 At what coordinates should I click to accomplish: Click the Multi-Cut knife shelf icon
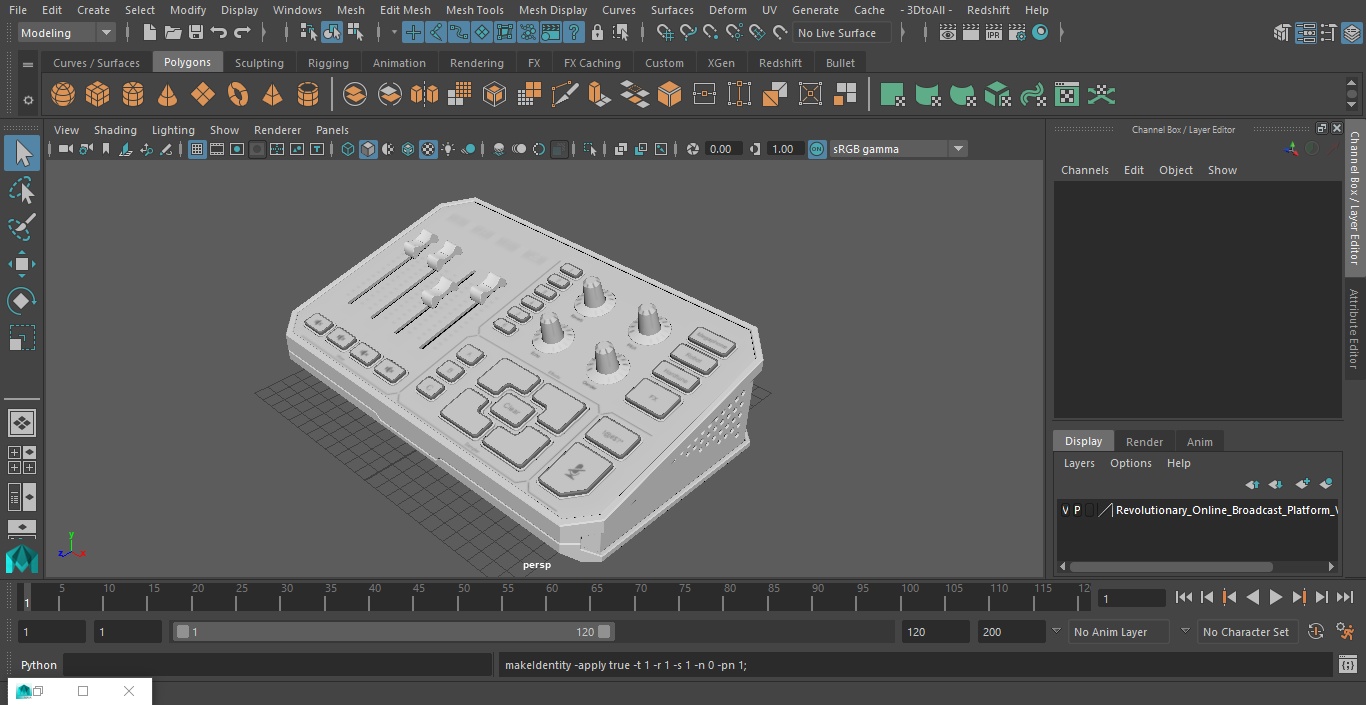[x=564, y=95]
